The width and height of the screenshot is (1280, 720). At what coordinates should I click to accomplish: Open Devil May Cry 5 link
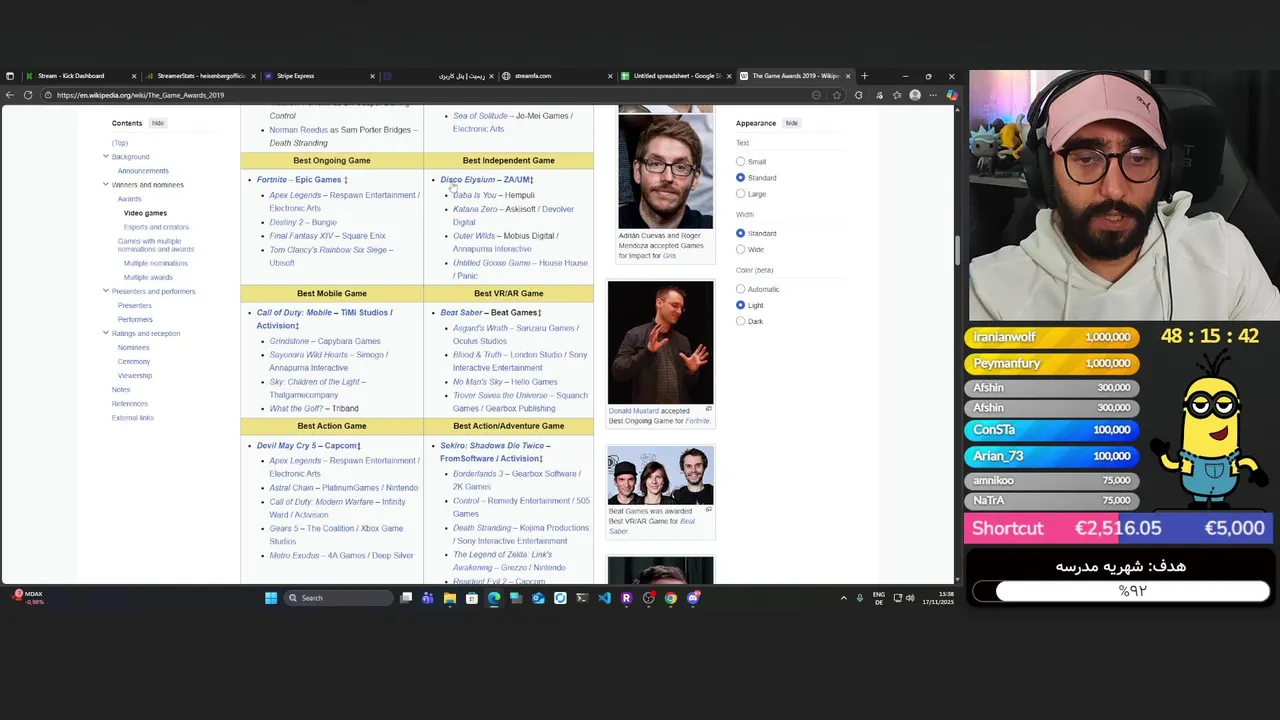pos(286,446)
